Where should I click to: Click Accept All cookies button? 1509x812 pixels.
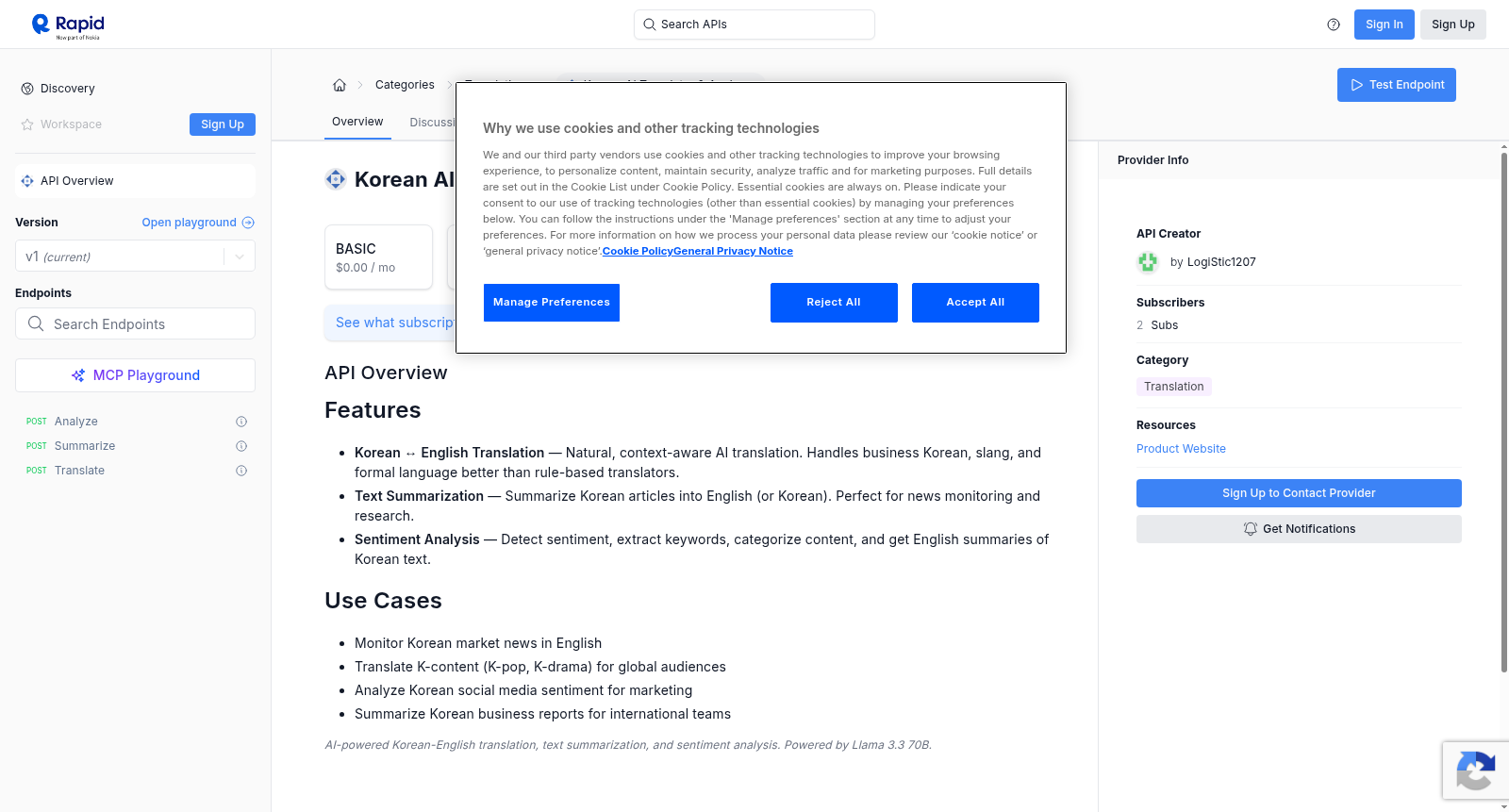tap(975, 303)
